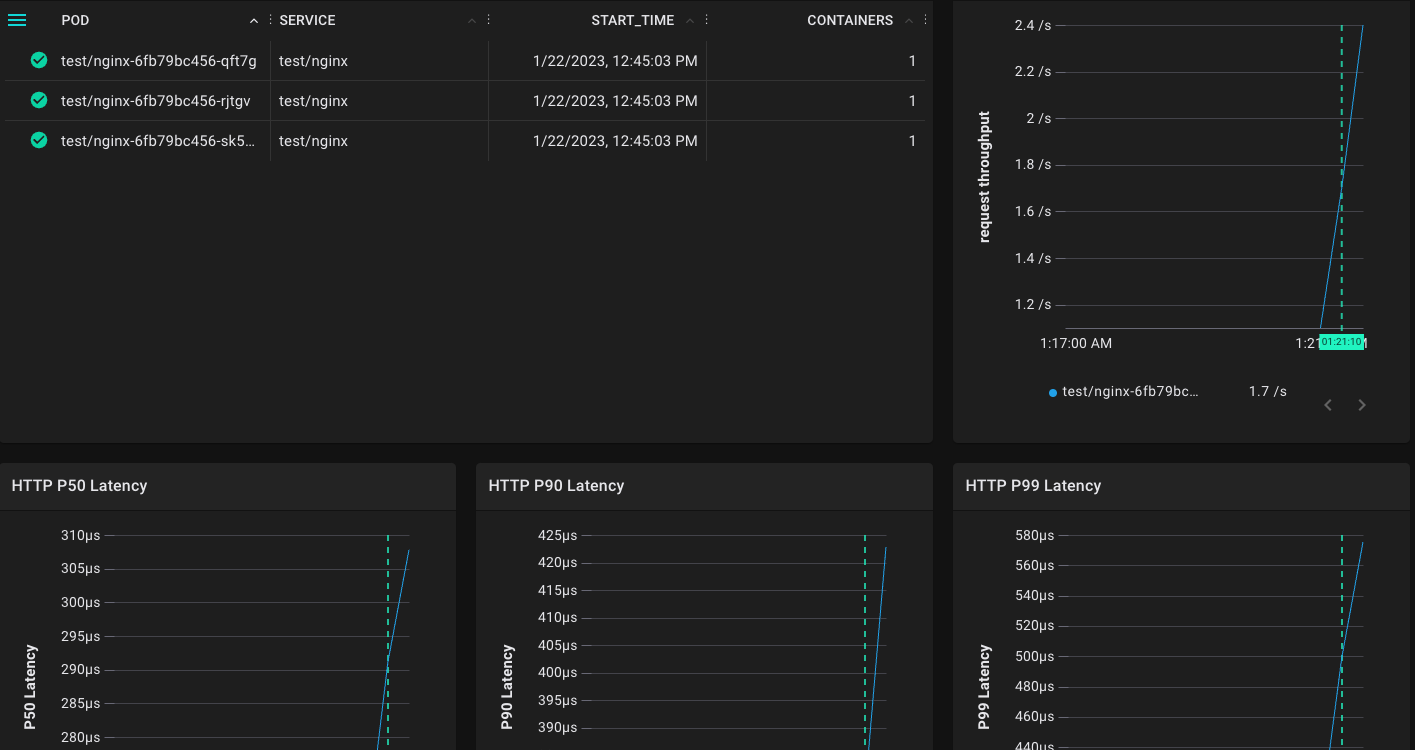
Task: Toggle test/nginx-6fb79bc legend series dot
Action: click(x=1053, y=393)
